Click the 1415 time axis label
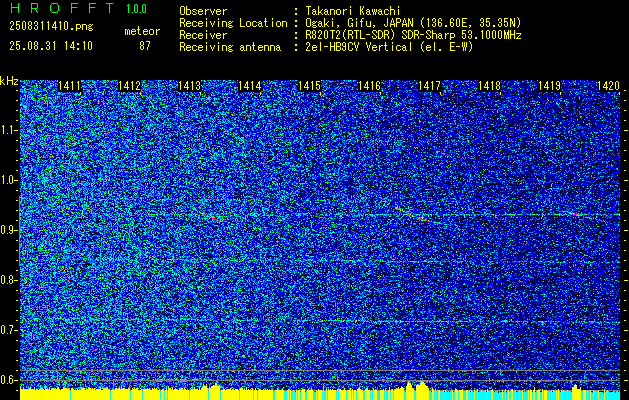The height and width of the screenshot is (400, 629). click(309, 86)
